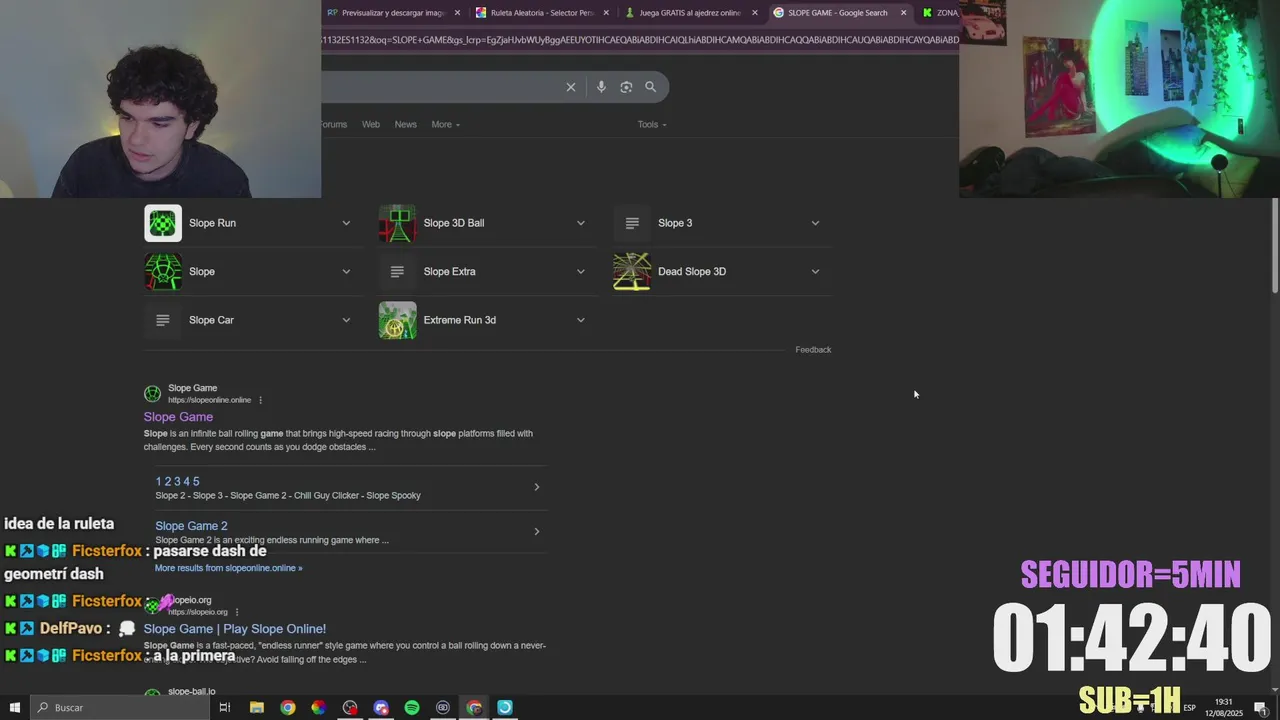Screen dimensions: 1280x720
Task: Start voice search with the microphone icon
Action: 601,87
